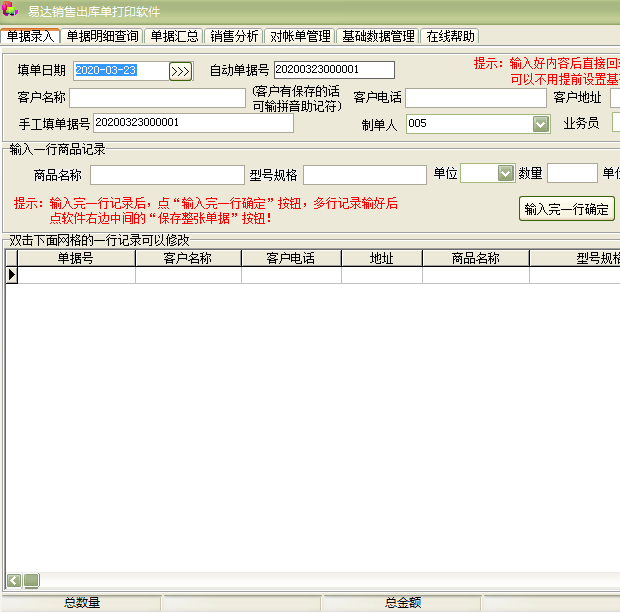620x613 pixels.
Task: Focus the 客户名称 input field
Action: click(157, 98)
